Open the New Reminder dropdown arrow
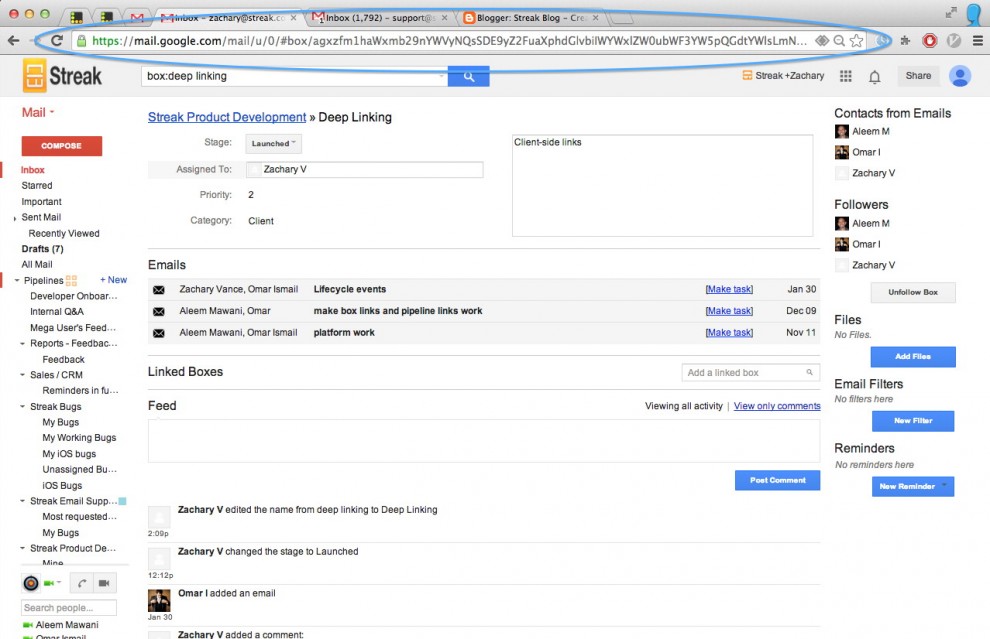The image size is (990, 639). 945,486
